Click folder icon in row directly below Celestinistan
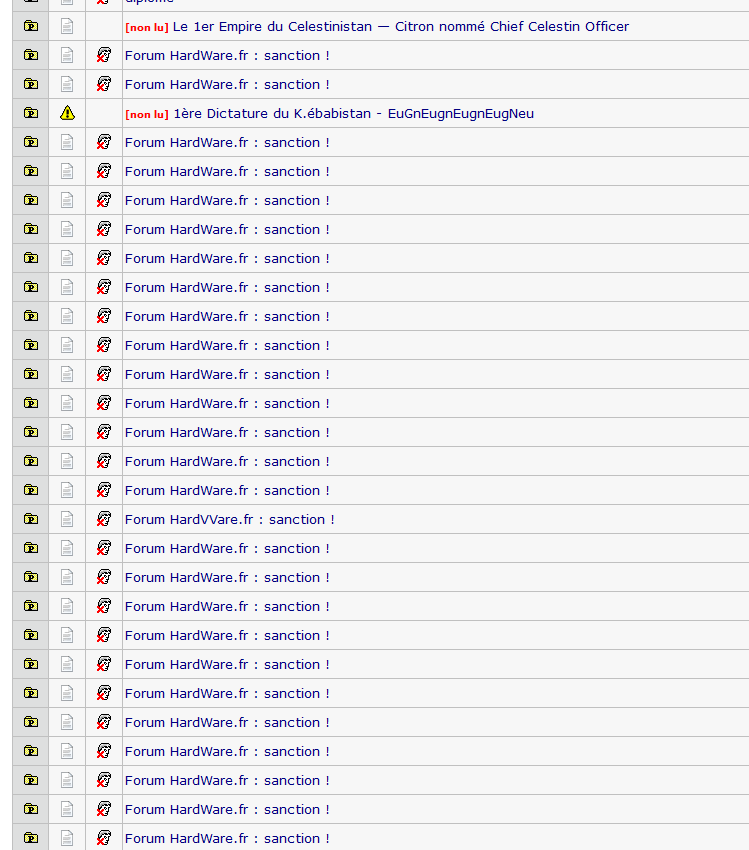 coord(31,55)
